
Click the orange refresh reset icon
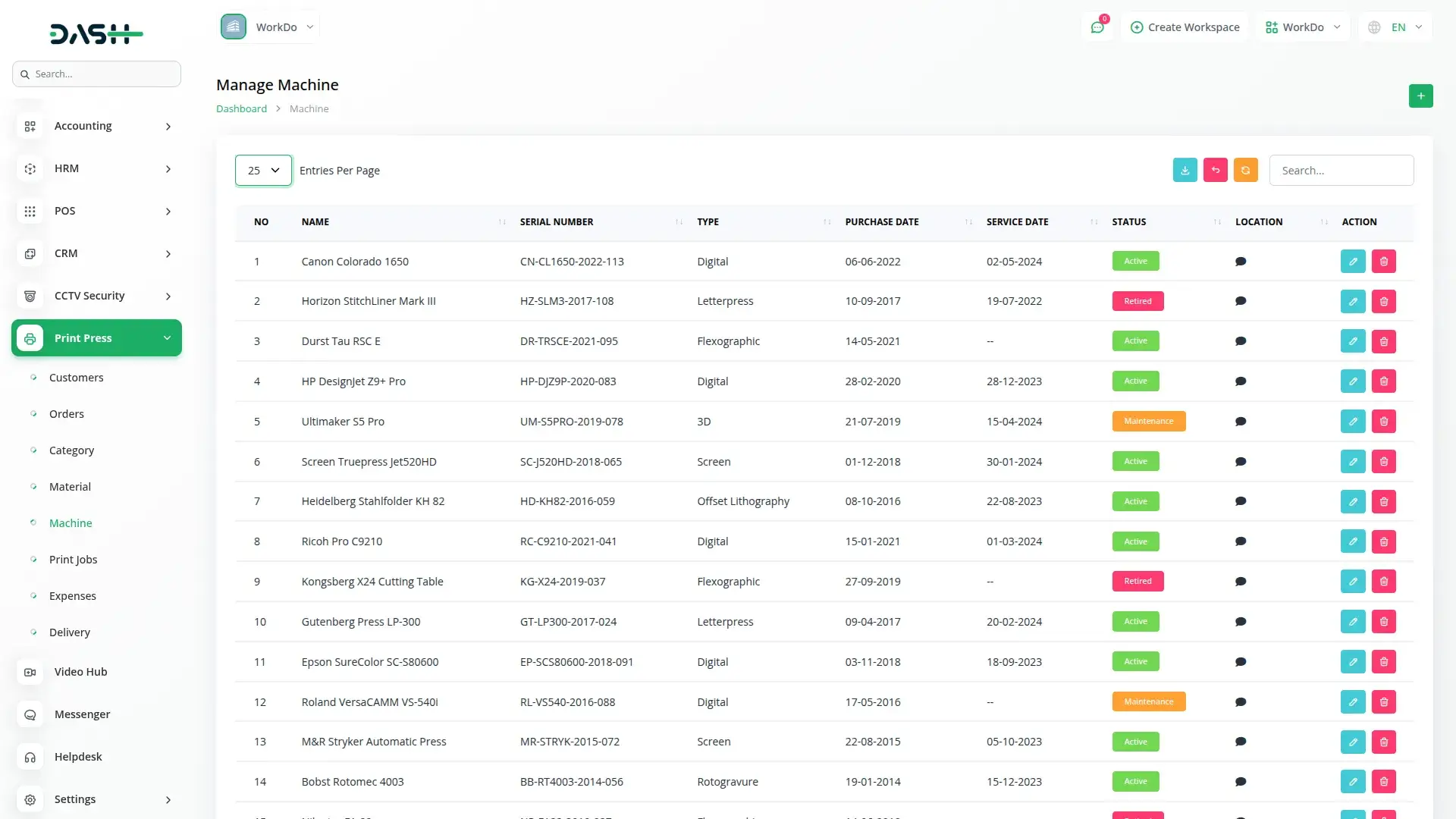pos(1245,170)
